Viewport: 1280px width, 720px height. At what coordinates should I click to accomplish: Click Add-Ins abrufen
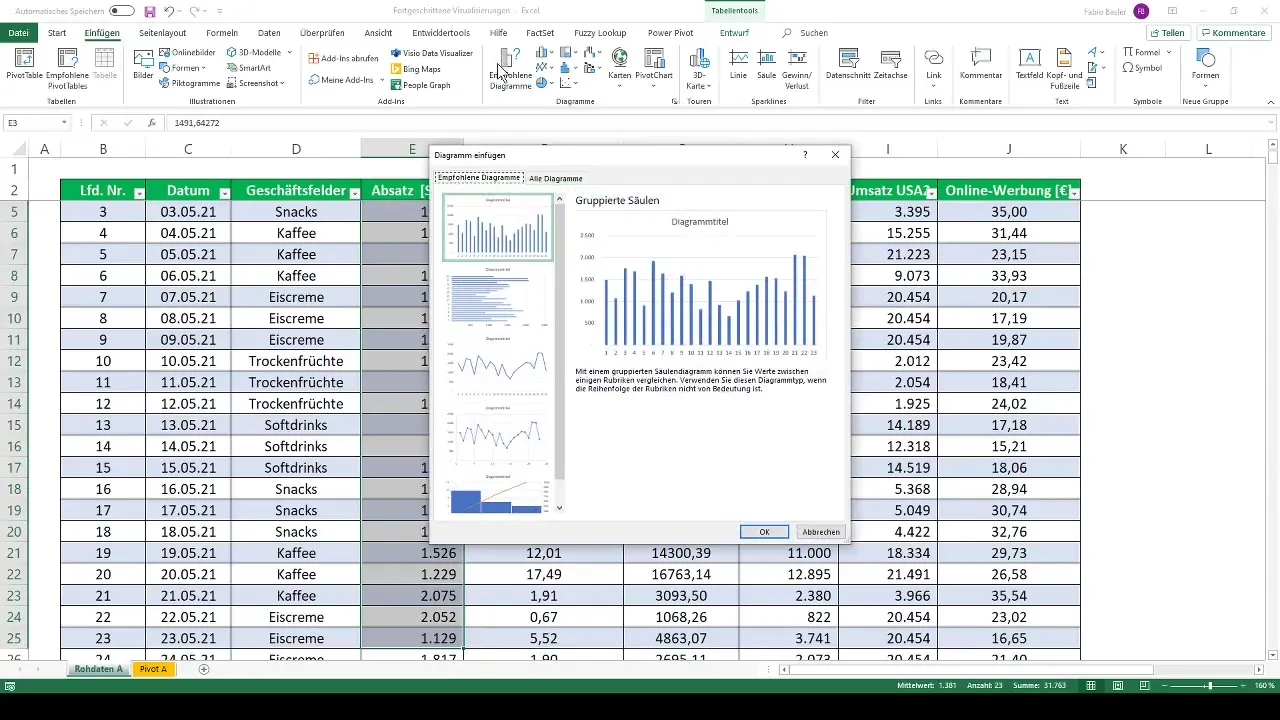pyautogui.click(x=343, y=59)
